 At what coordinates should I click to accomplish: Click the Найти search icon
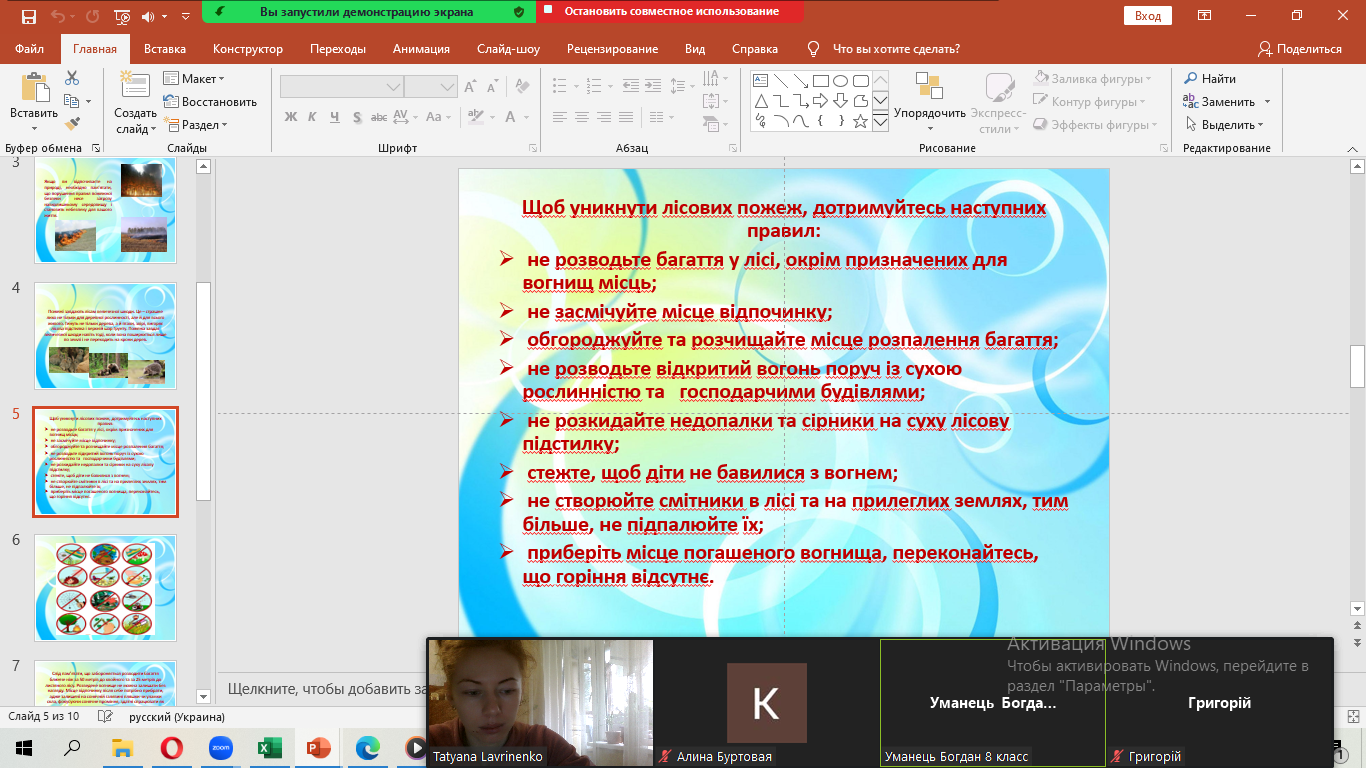point(1210,79)
